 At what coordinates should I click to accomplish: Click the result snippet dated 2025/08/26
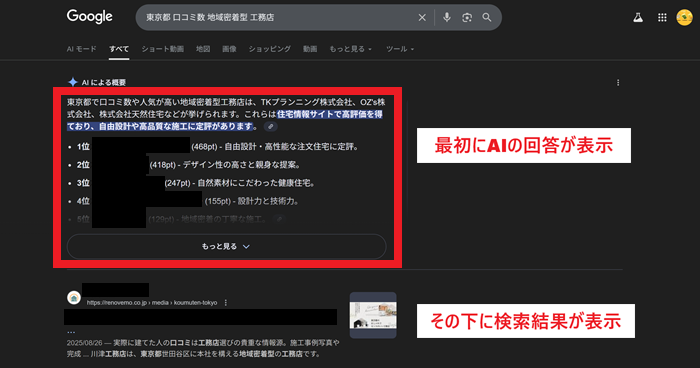tap(203, 348)
